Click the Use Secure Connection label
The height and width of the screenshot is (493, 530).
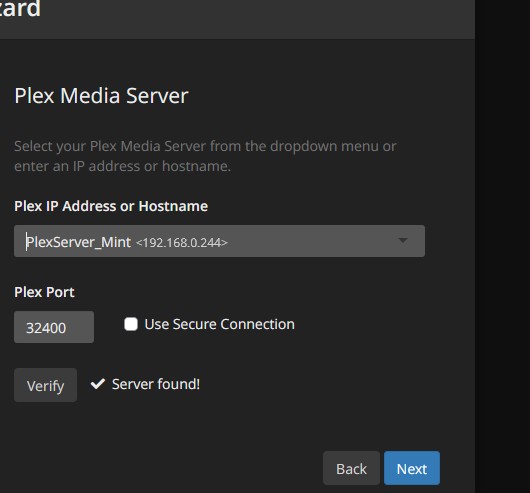[220, 324]
